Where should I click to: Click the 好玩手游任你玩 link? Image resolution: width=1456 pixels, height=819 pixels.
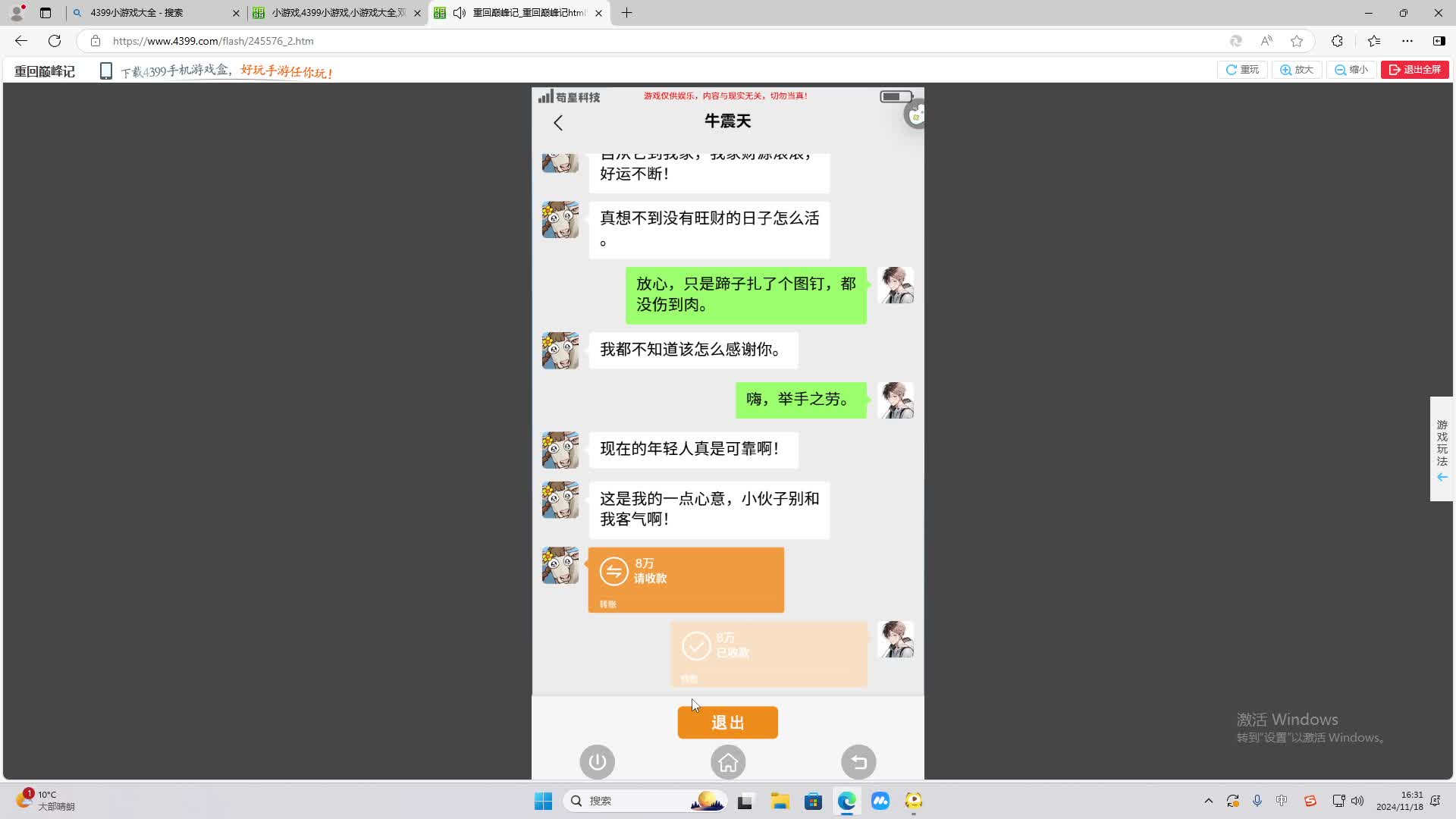[x=285, y=72]
